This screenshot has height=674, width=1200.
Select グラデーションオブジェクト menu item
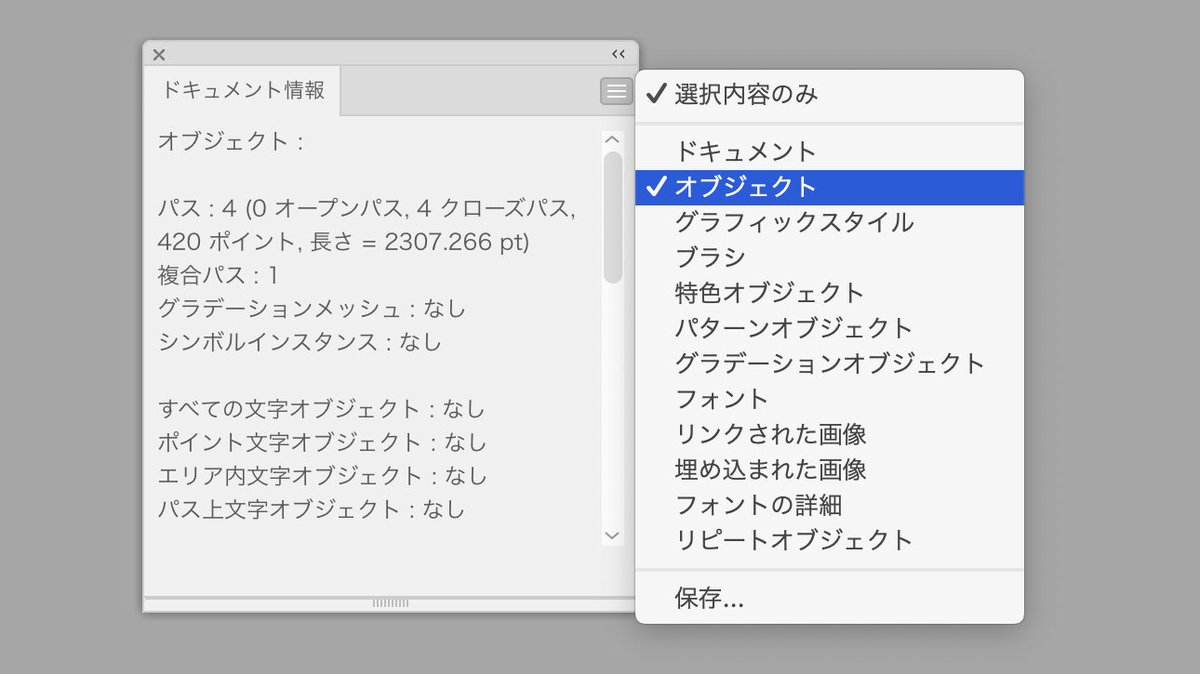830,363
